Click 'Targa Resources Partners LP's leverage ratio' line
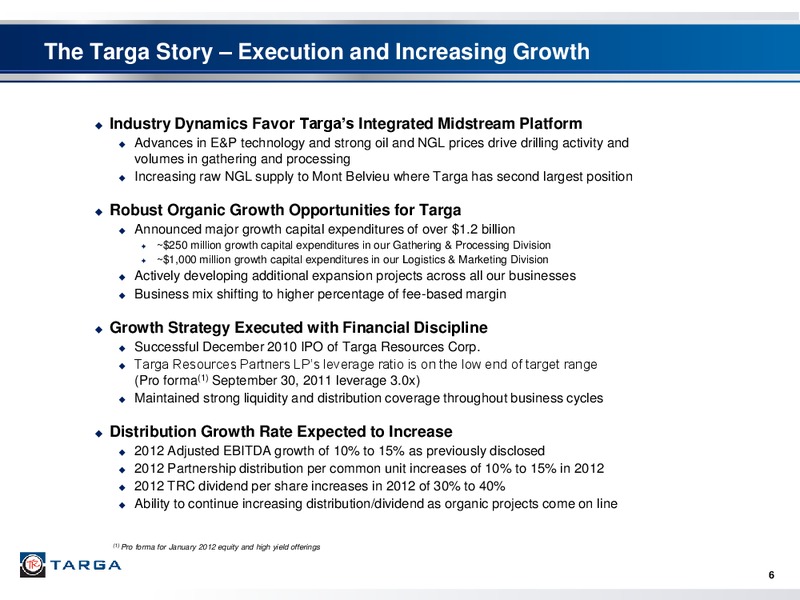Image resolution: width=800 pixels, height=600 pixels. 365,364
